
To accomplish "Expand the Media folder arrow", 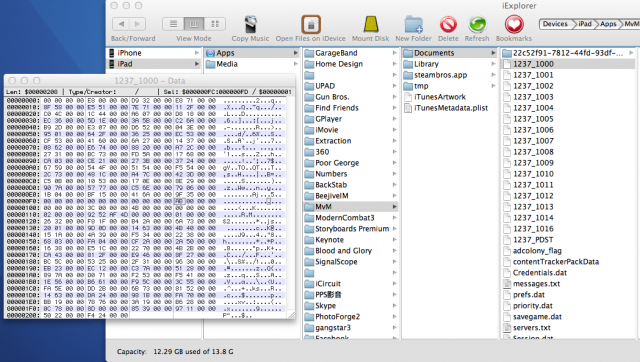I will coord(296,64).
